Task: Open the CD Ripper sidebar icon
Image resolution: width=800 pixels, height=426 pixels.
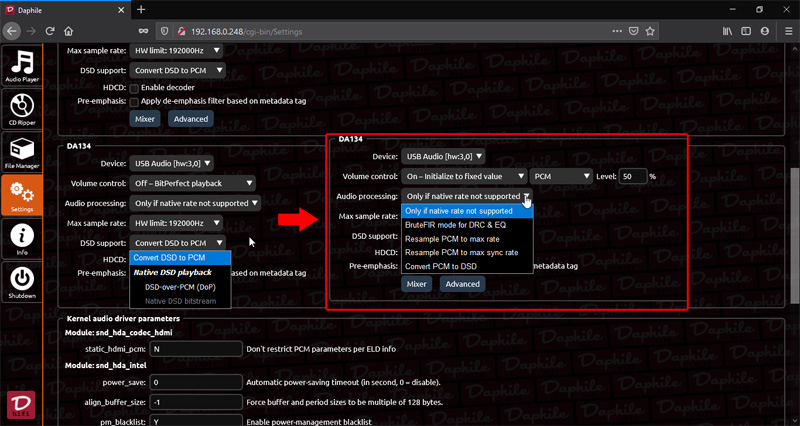Action: point(21,109)
